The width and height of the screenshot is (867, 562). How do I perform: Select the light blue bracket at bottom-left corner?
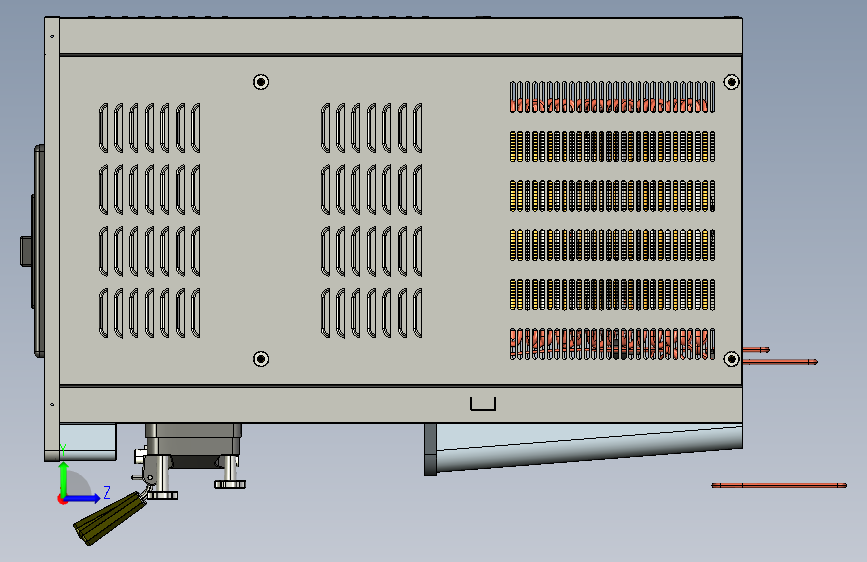pyautogui.click(x=87, y=441)
